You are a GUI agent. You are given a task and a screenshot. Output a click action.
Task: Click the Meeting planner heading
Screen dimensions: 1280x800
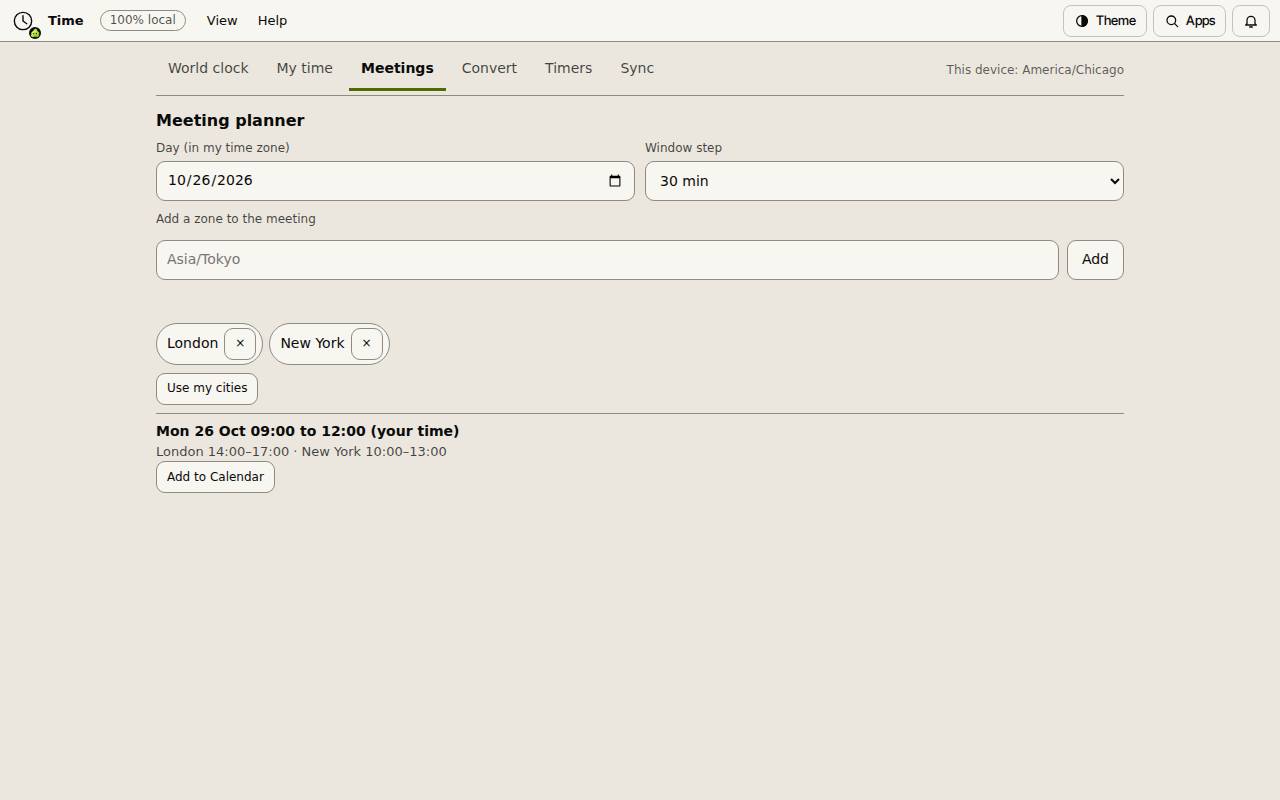pyautogui.click(x=230, y=120)
